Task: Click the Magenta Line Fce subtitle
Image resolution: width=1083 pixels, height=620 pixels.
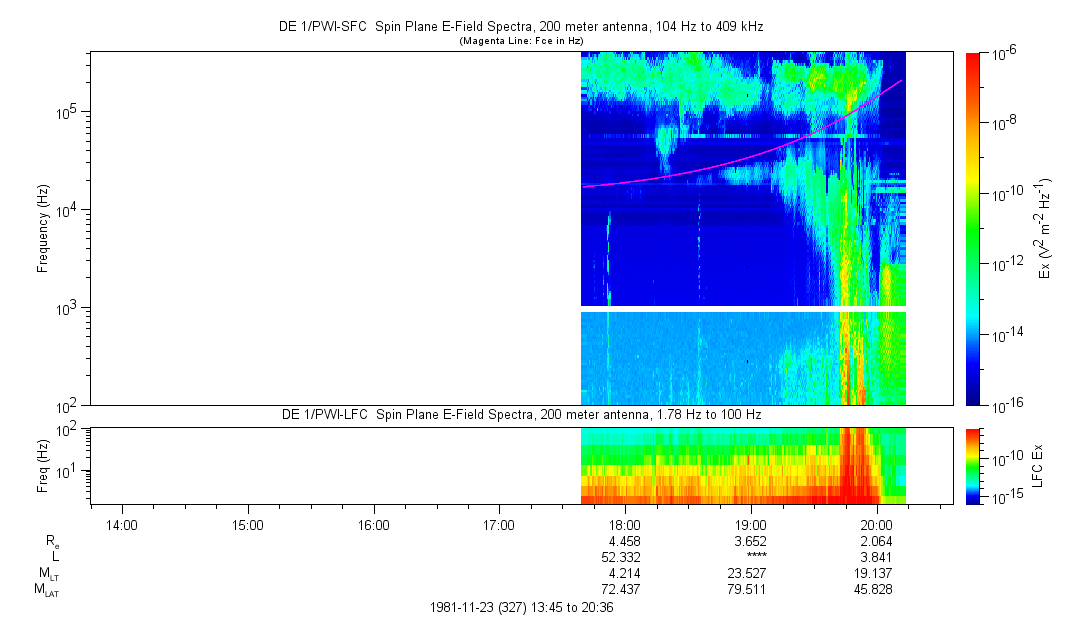Action: (520, 41)
